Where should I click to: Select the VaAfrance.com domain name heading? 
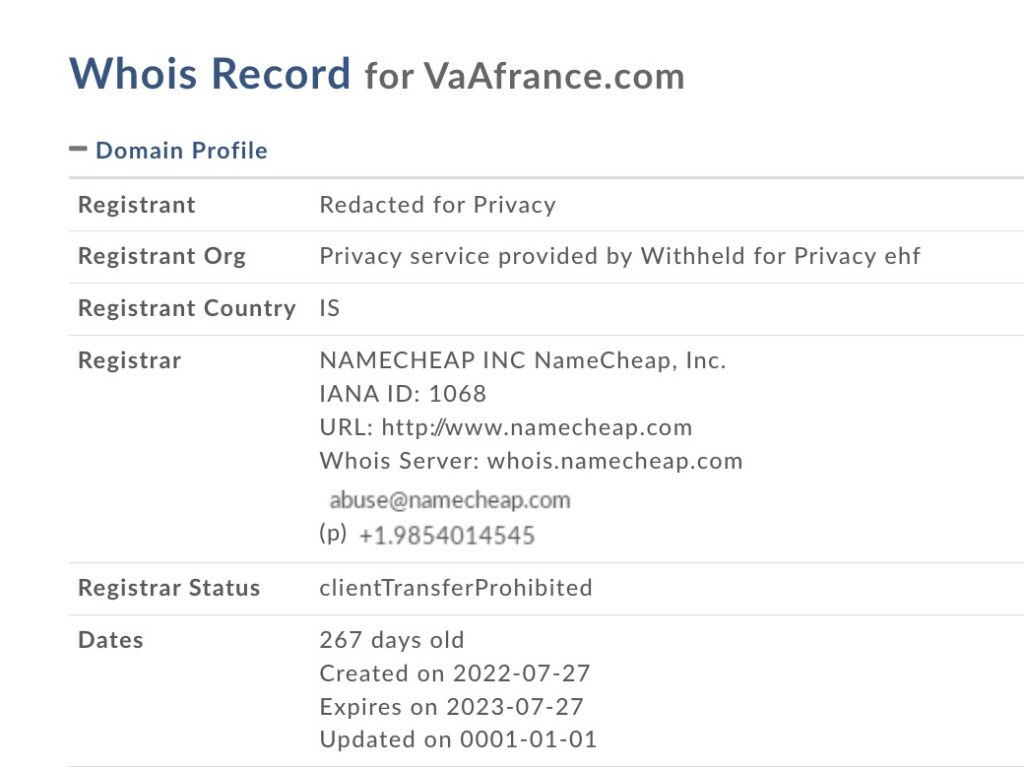click(554, 76)
